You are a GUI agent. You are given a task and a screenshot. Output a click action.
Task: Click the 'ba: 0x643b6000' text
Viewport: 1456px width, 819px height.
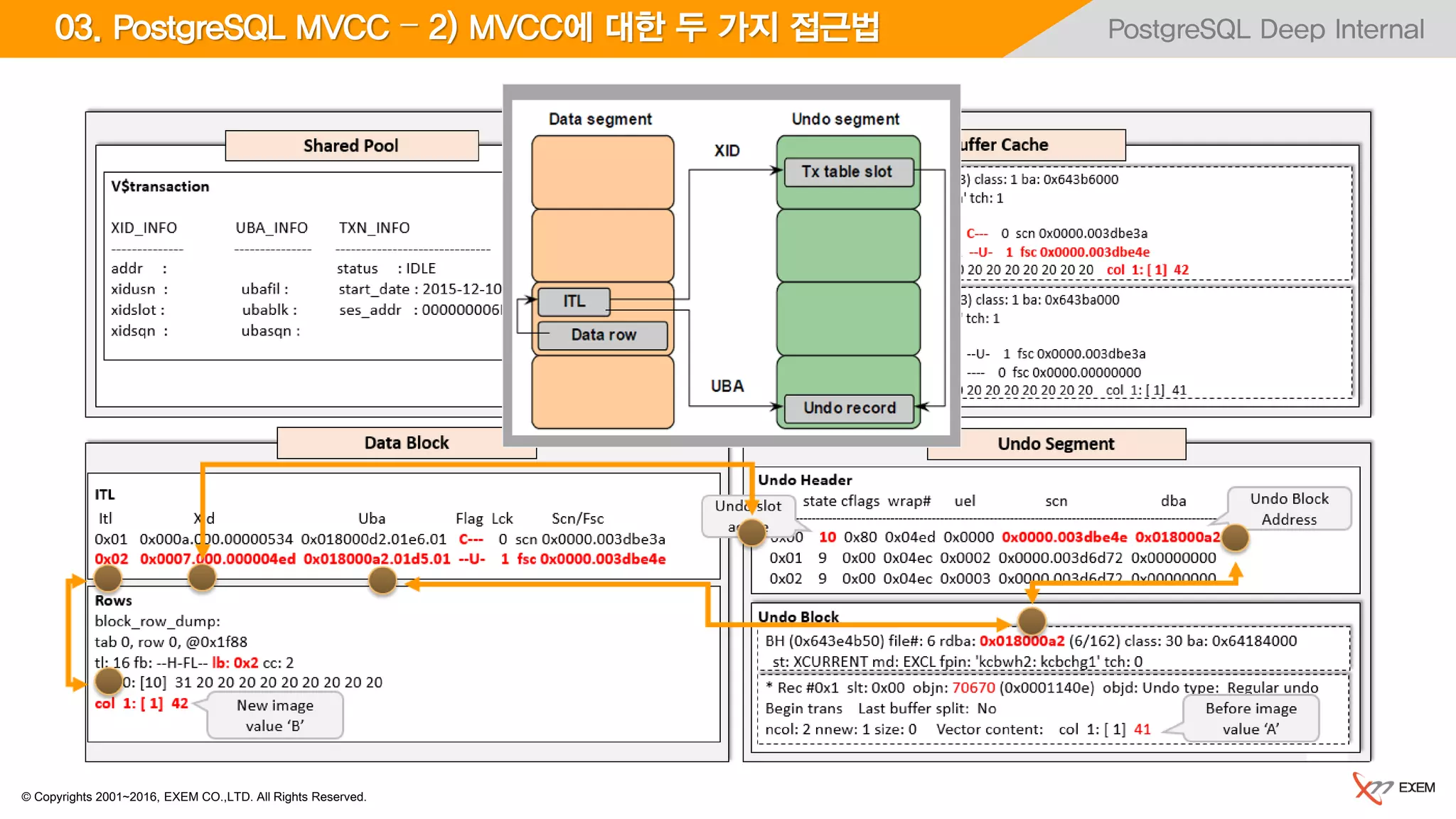[1069, 179]
